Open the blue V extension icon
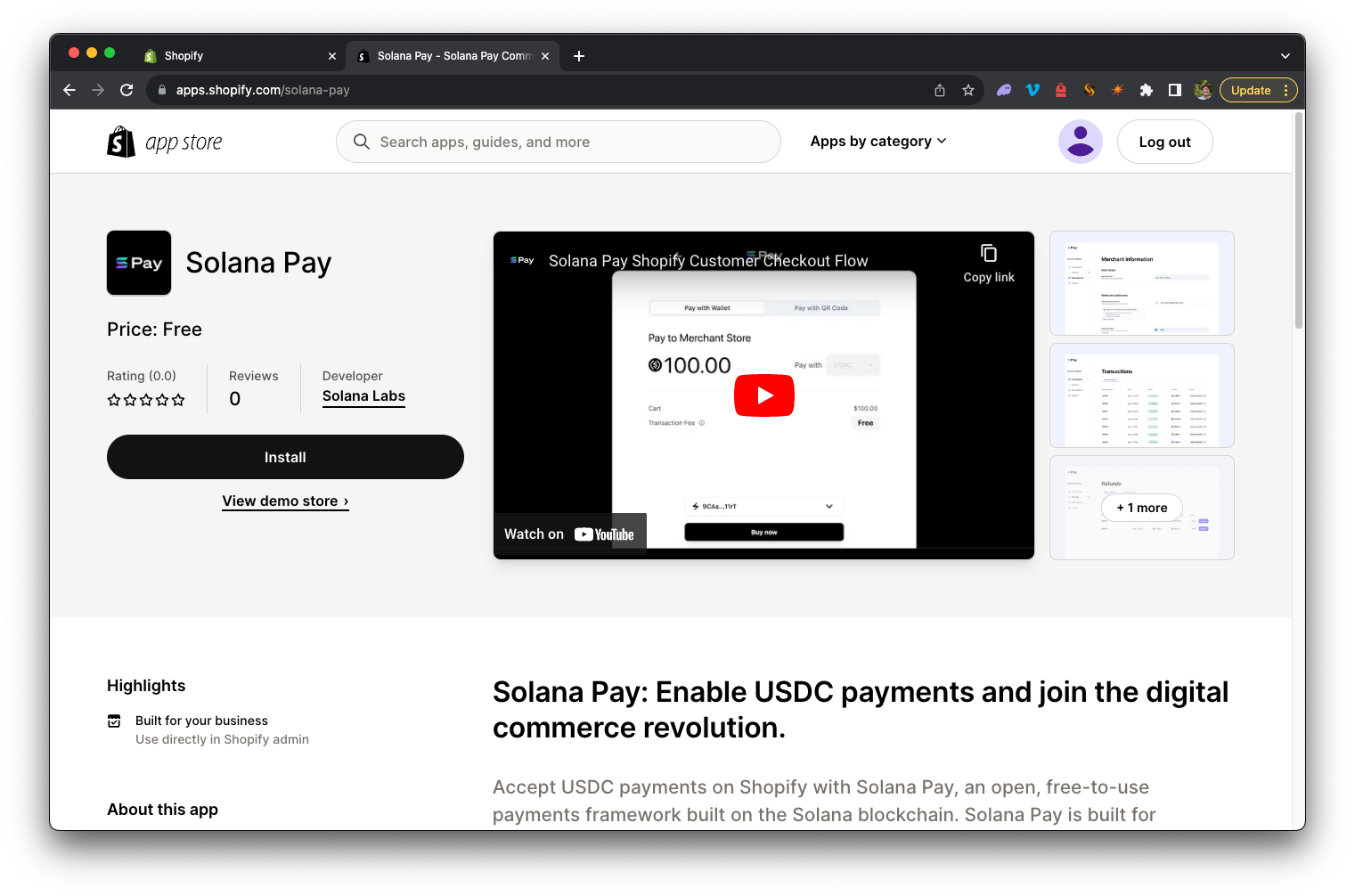 pyautogui.click(x=1033, y=90)
